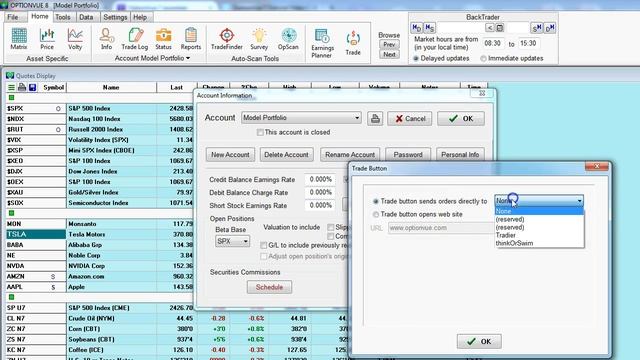This screenshot has width=640, height=360.
Task: Click the Credit Balance Earnings Rate field
Action: (x=320, y=179)
